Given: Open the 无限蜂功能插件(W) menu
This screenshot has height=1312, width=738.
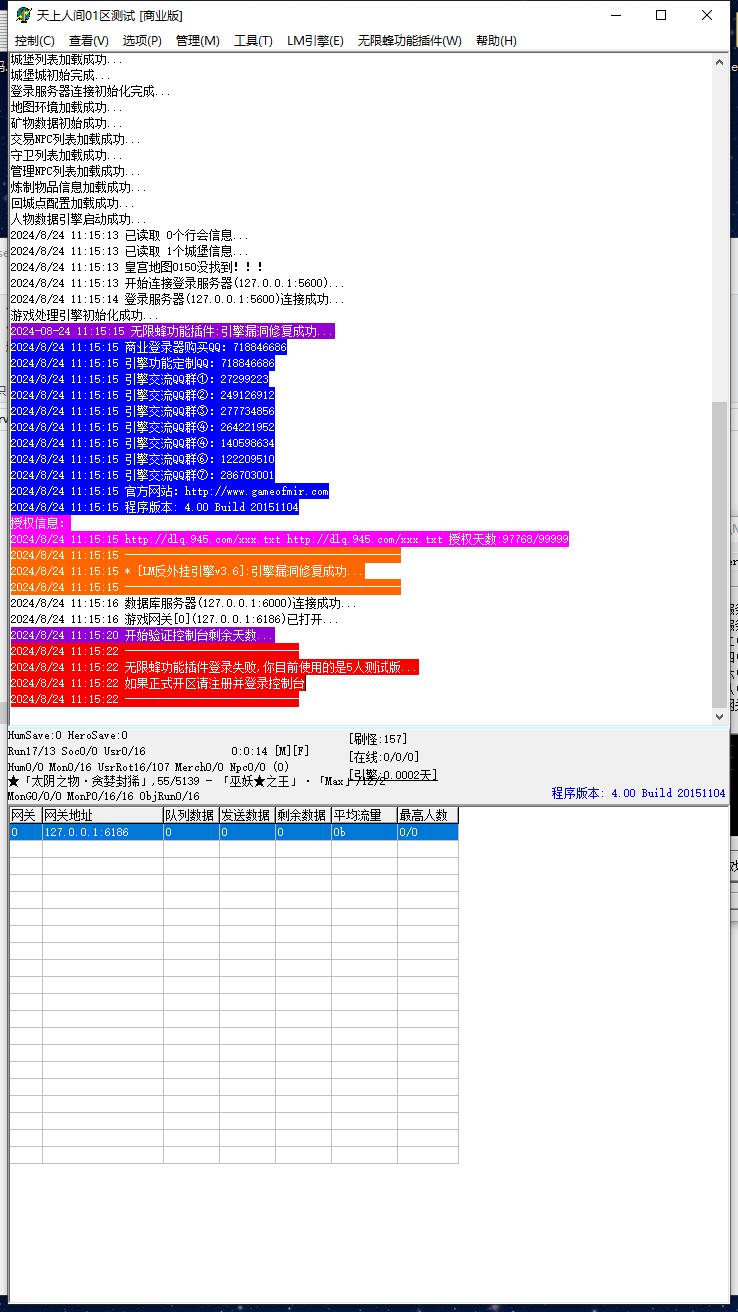Looking at the screenshot, I should [410, 41].
